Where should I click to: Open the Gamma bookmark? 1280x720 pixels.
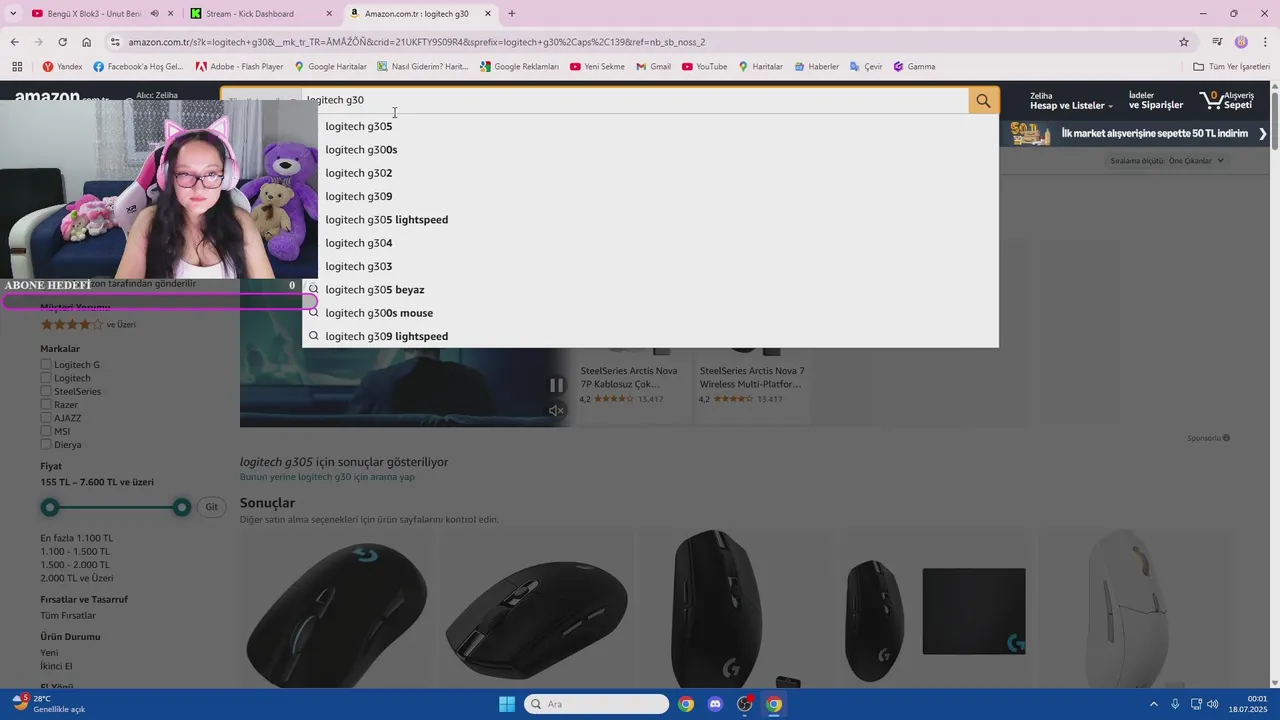pyautogui.click(x=914, y=67)
